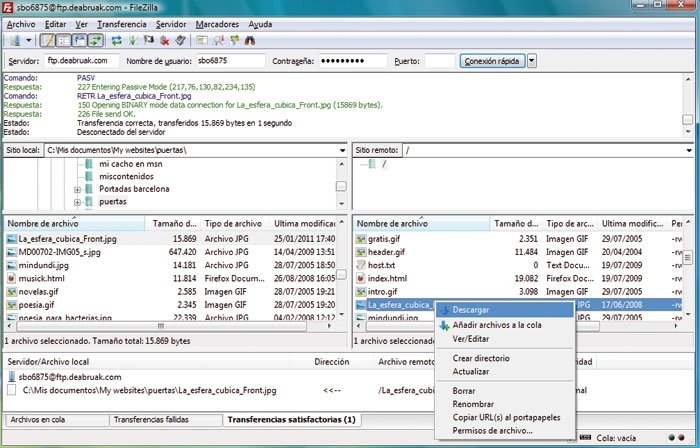Cancel the current operation from the toolbar
Viewport: 700px width, 448px height.
coord(149,41)
